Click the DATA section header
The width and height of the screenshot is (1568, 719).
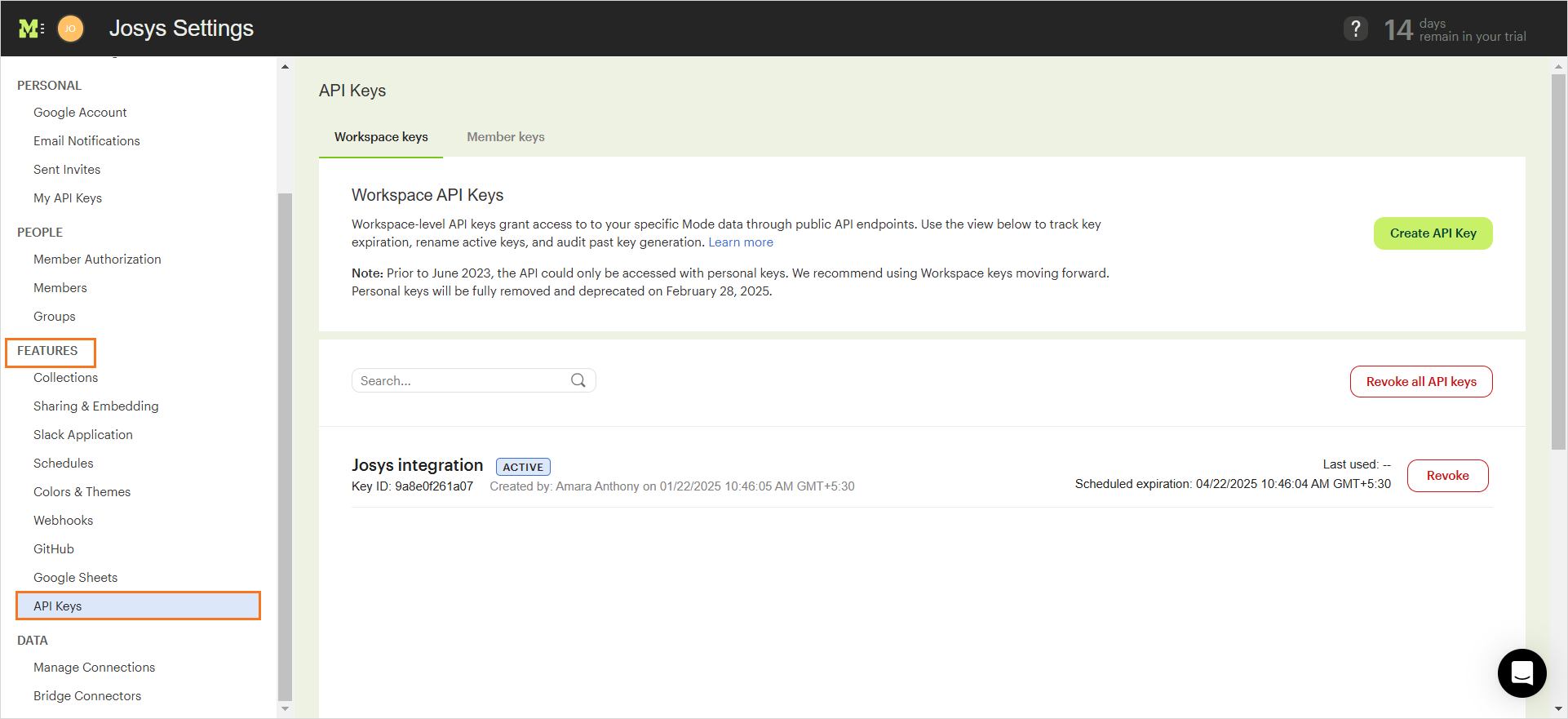33,641
